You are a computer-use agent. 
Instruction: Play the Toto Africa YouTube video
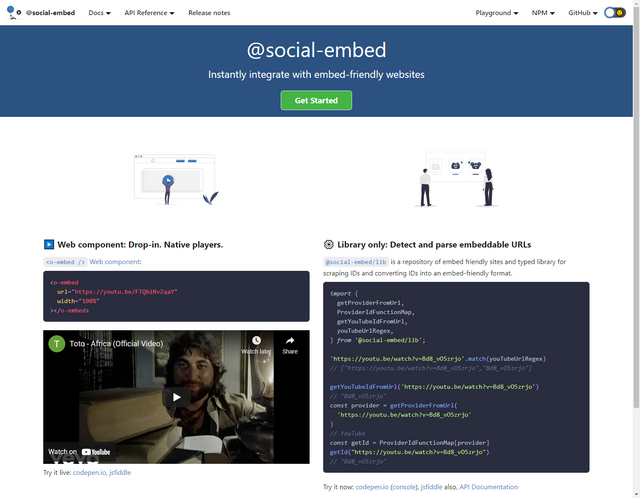pyautogui.click(x=176, y=397)
